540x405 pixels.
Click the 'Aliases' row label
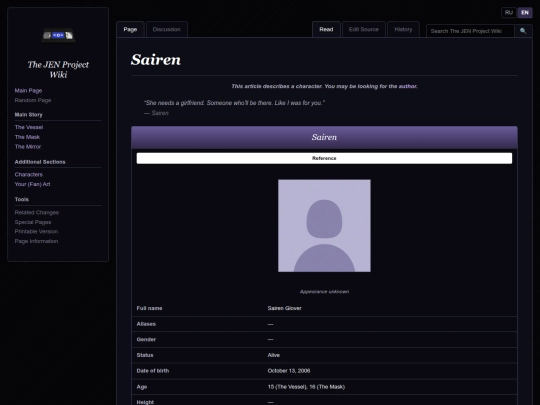click(146, 324)
